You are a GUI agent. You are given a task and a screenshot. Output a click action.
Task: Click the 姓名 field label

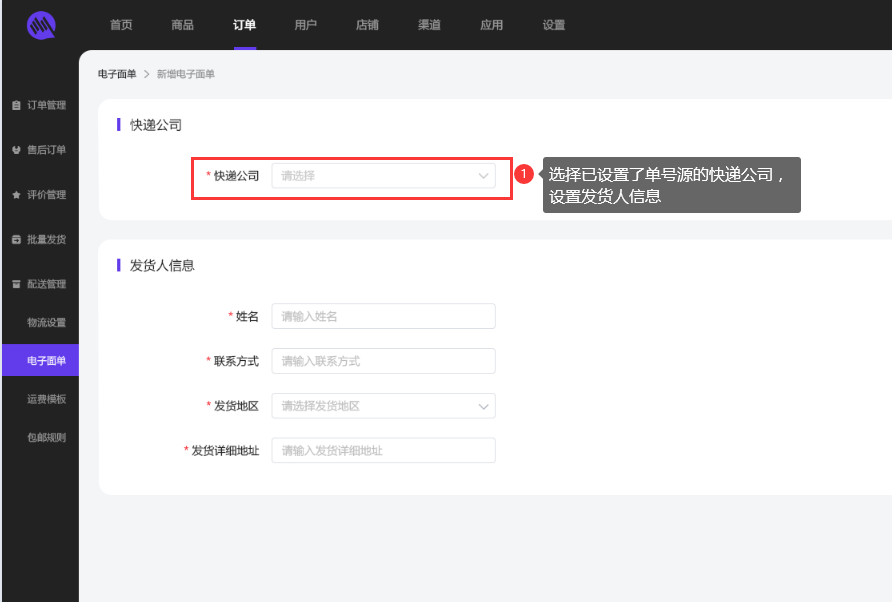247,316
